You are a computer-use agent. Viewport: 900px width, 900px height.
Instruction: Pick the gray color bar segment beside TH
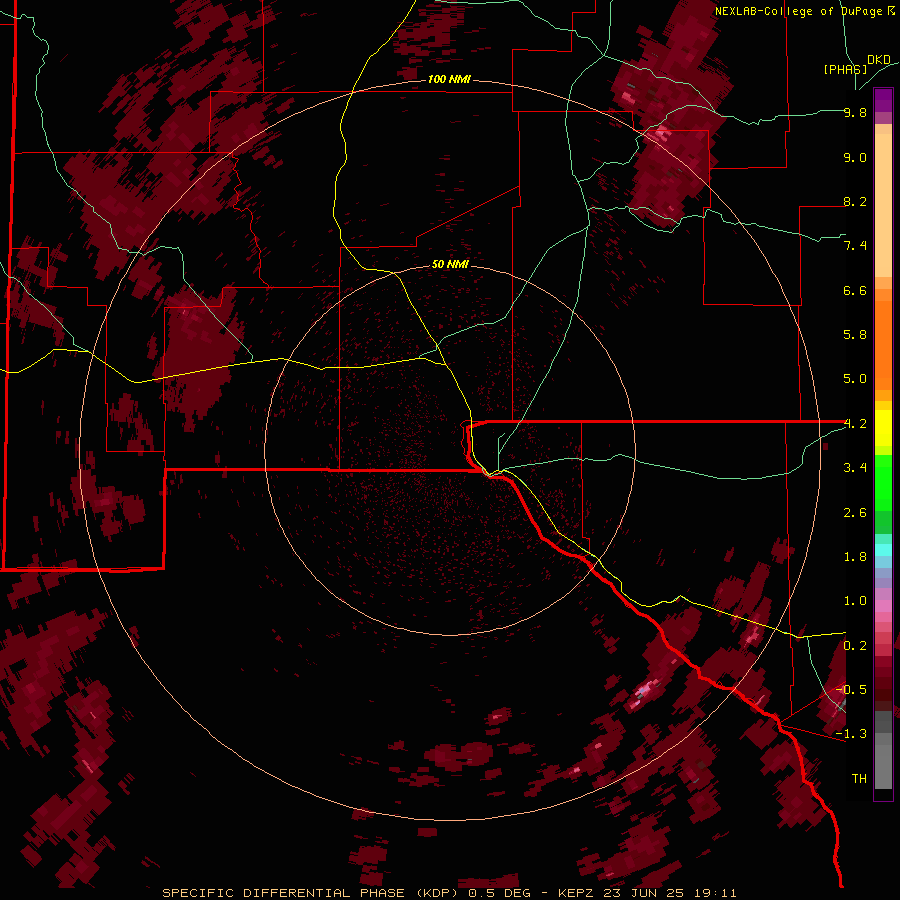click(883, 766)
